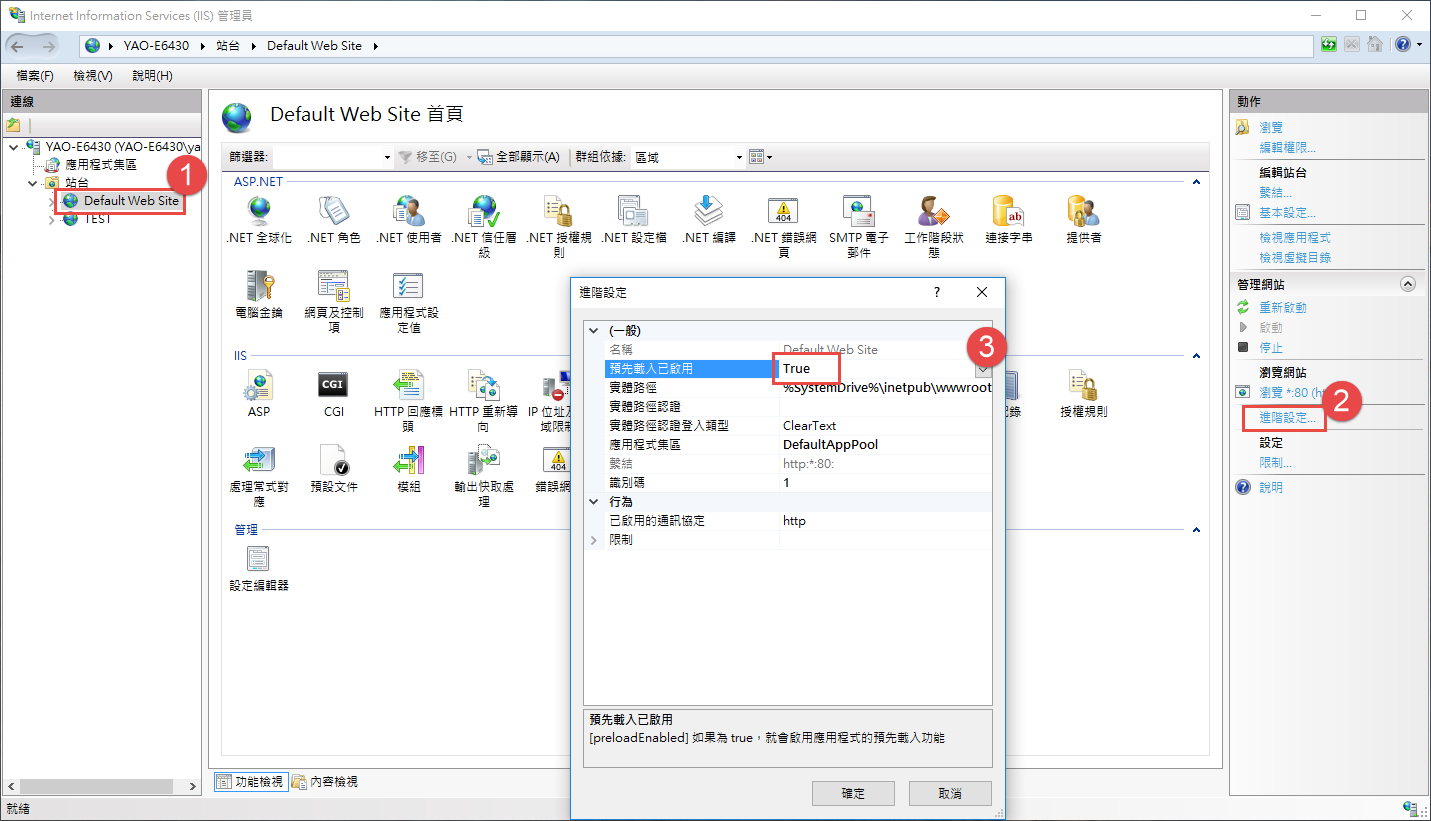Open the 設定編輯器 icon
The width and height of the screenshot is (1431, 821).
(x=259, y=568)
